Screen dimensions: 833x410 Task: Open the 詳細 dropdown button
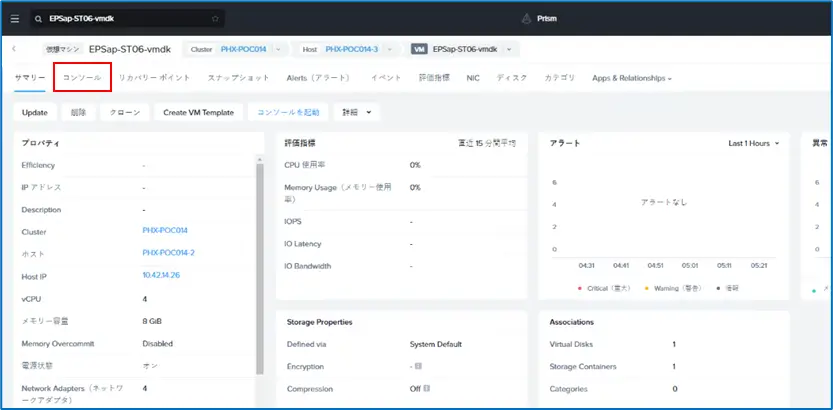(356, 113)
